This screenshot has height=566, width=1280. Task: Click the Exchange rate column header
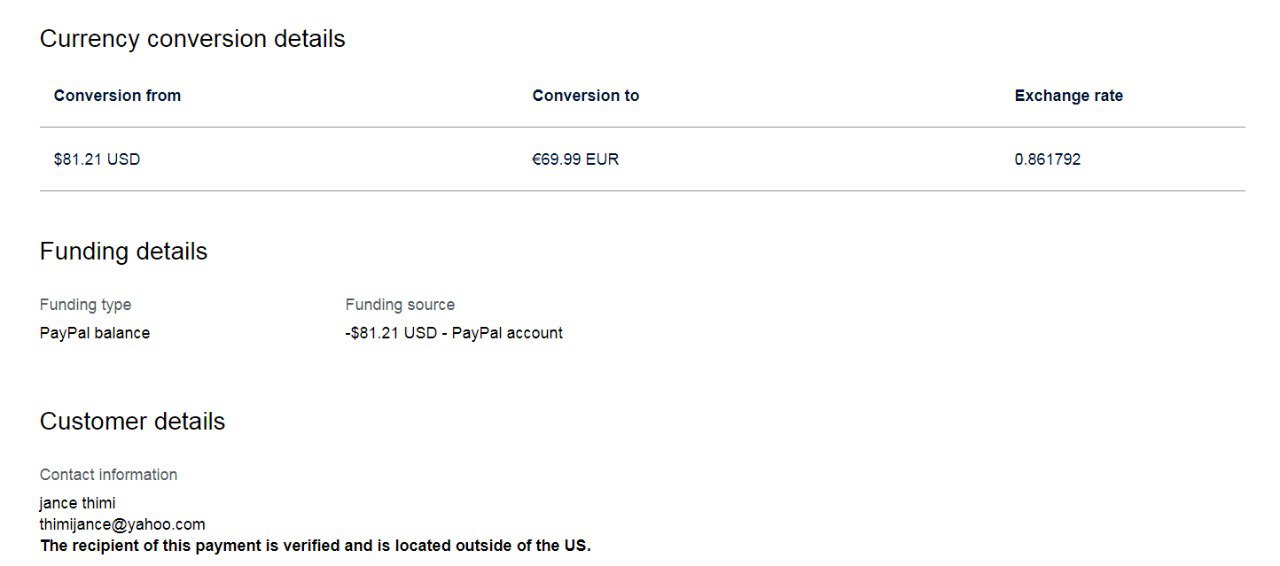pos(1068,96)
